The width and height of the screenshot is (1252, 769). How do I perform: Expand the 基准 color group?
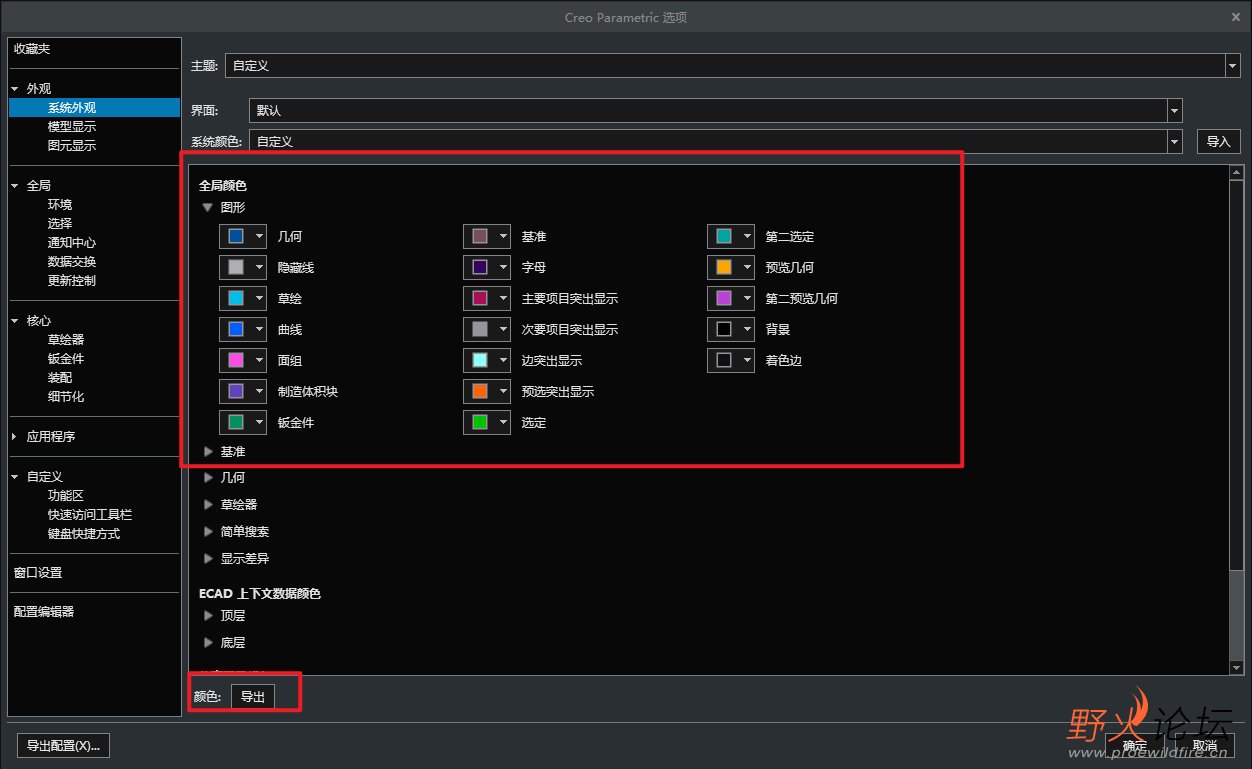click(x=208, y=452)
